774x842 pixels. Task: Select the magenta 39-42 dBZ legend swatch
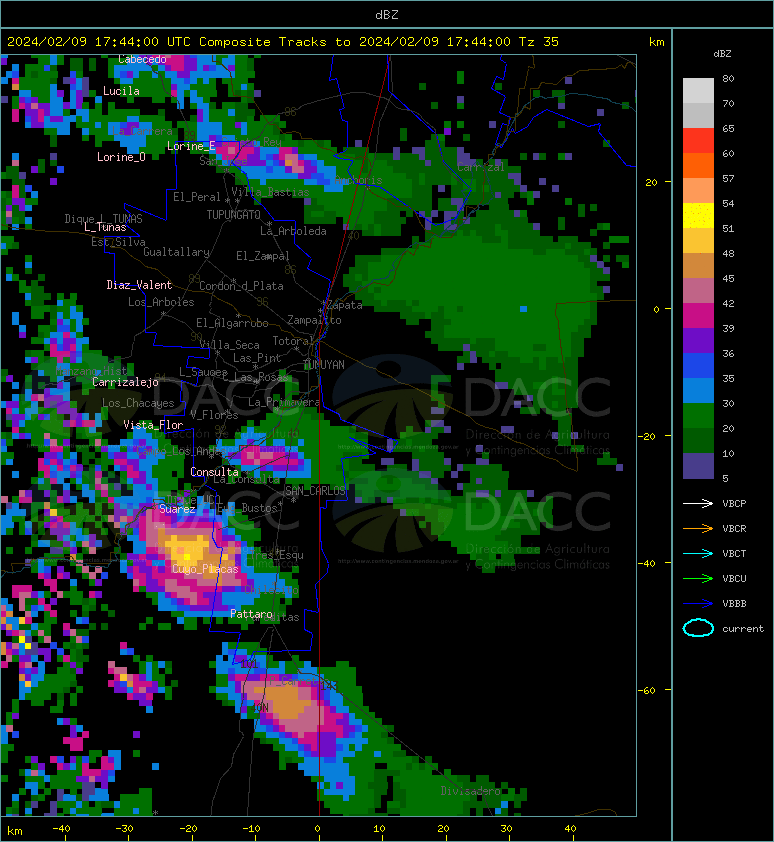698,316
